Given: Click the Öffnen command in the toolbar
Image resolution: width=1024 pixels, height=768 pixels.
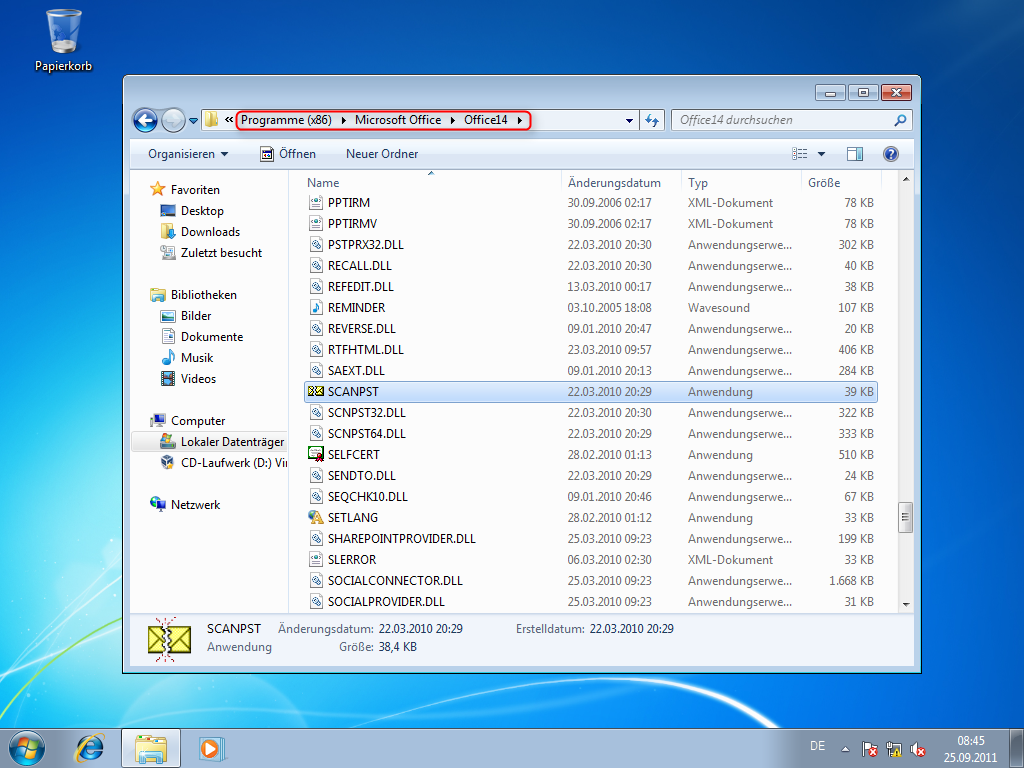Looking at the screenshot, I should [x=289, y=153].
